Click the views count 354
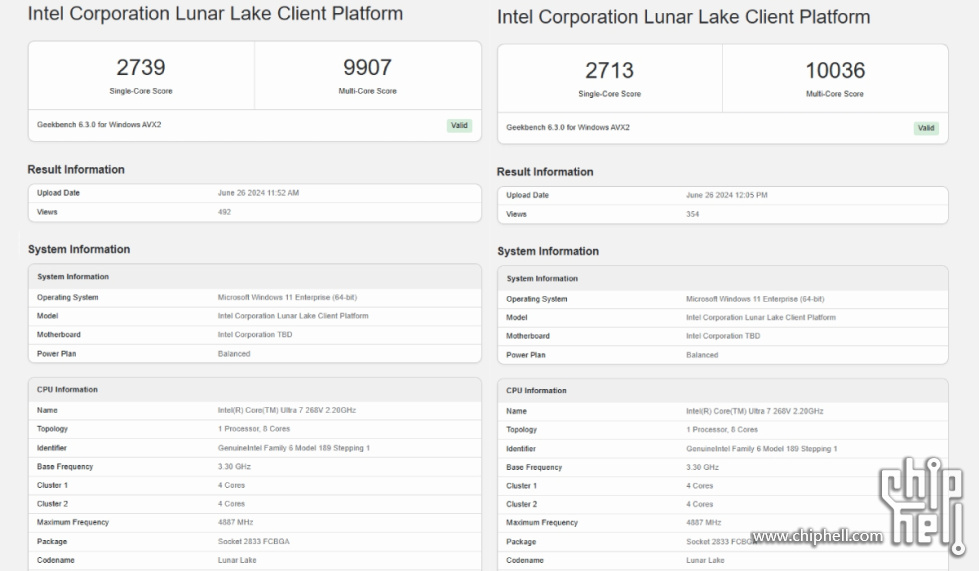This screenshot has height=571, width=979. pos(692,214)
